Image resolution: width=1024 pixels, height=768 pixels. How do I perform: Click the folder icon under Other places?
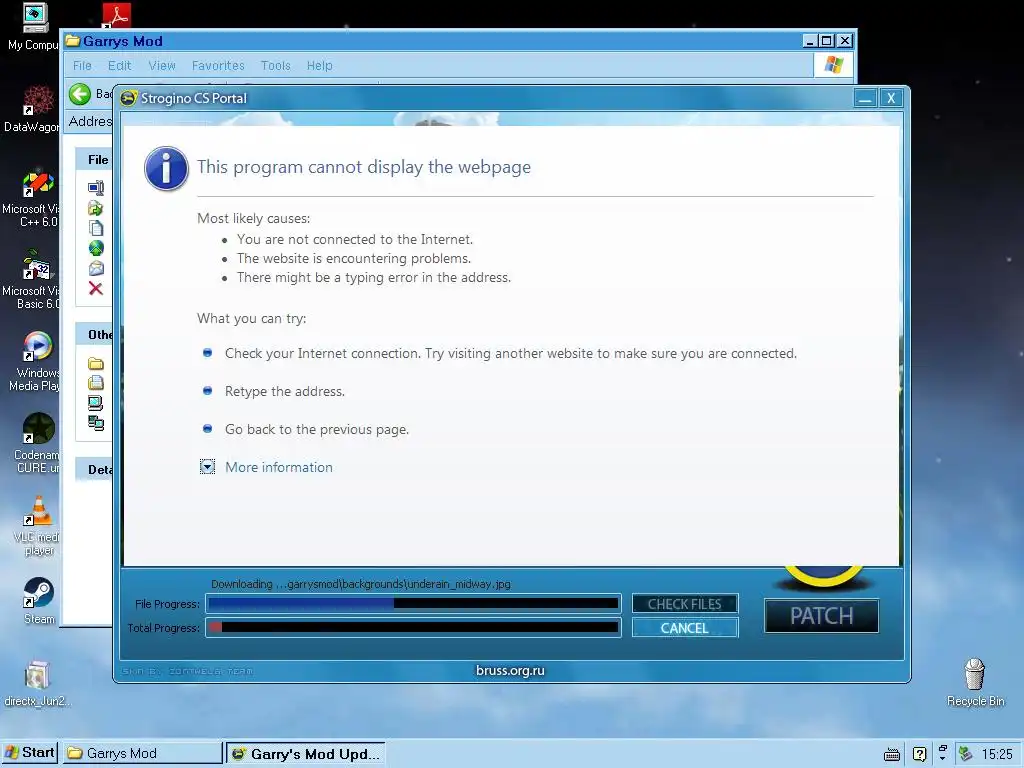point(96,363)
